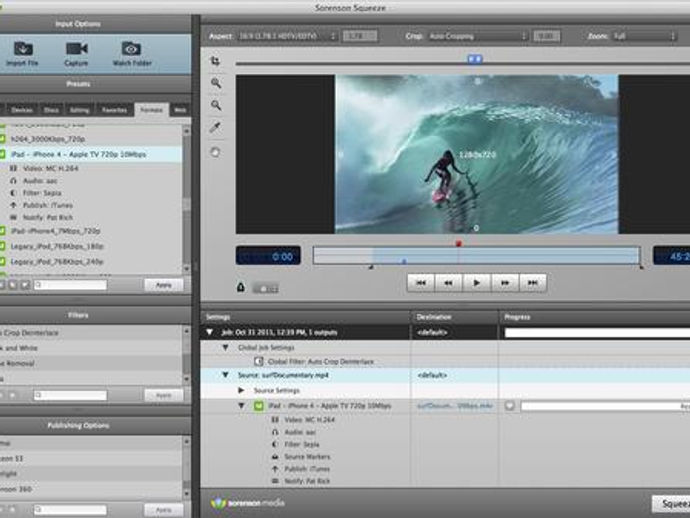Open the Crop mode dropdown
The height and width of the screenshot is (518, 690).
point(478,36)
